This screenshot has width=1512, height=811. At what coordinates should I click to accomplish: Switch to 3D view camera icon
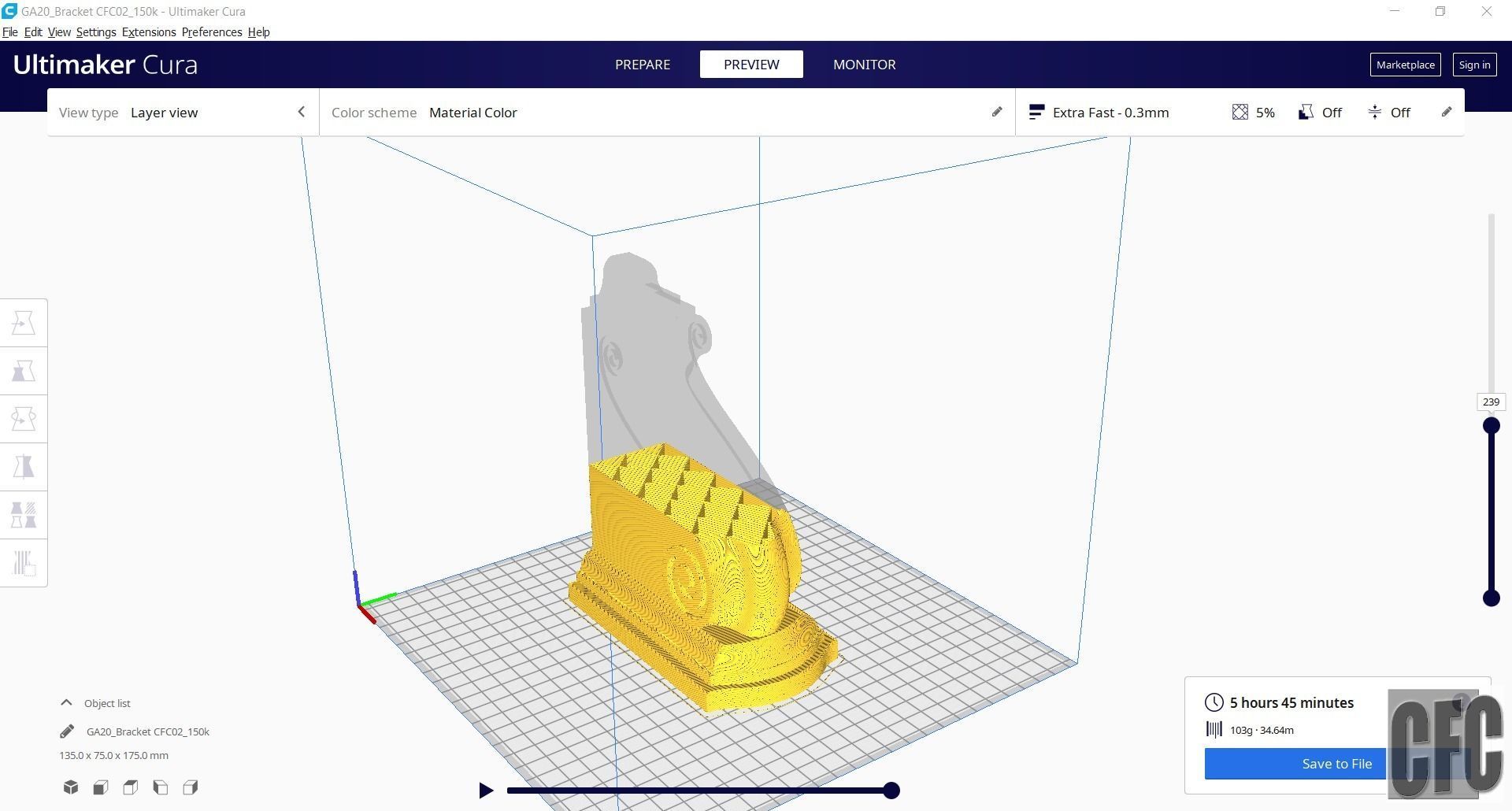coord(71,787)
